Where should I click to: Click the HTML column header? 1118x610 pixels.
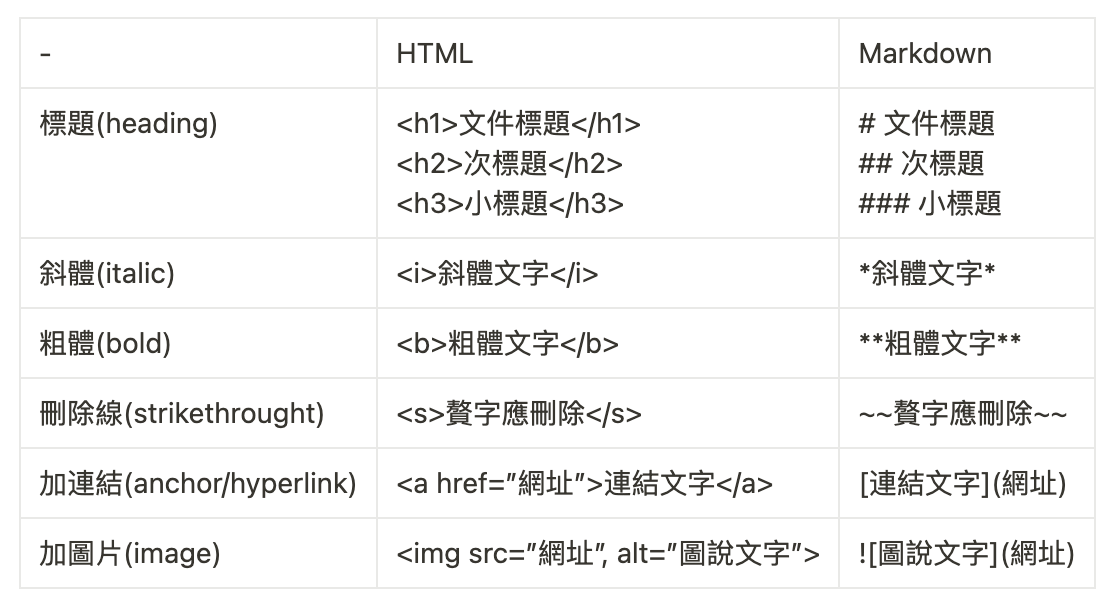pos(434,54)
